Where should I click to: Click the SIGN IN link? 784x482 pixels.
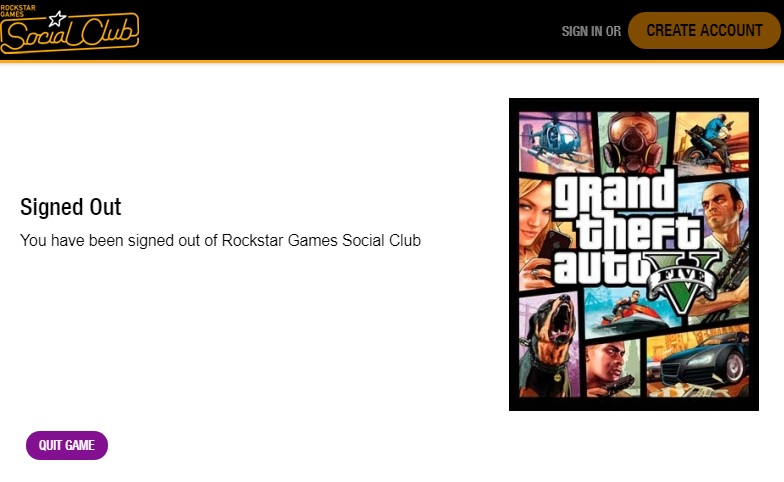(x=582, y=31)
